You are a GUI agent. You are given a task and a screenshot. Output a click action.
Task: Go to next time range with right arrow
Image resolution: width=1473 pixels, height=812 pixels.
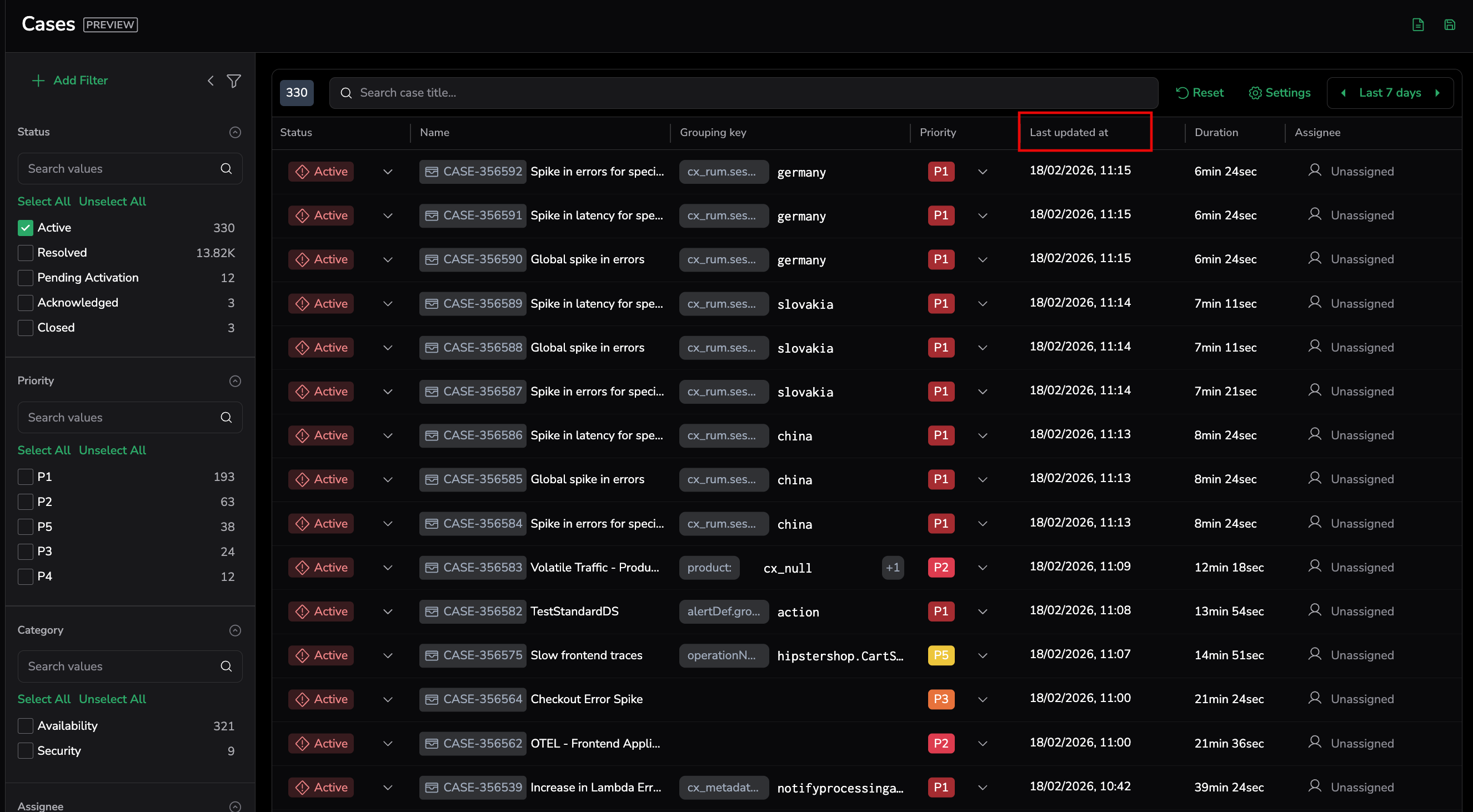[1437, 93]
